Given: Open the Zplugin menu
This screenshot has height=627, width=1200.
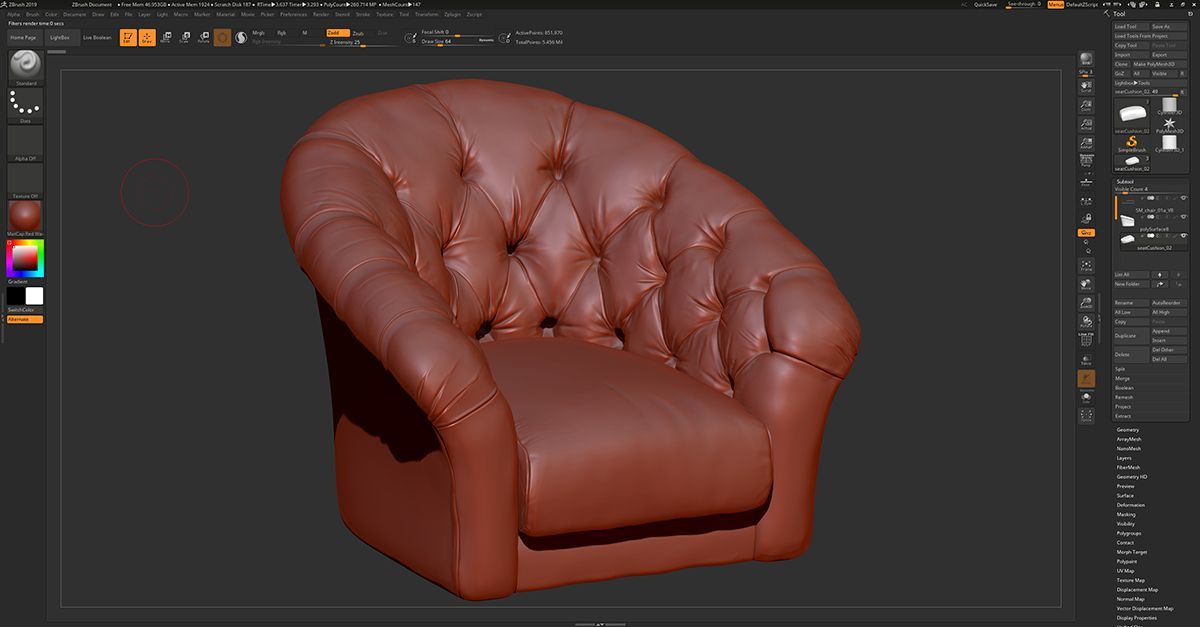Looking at the screenshot, I should (x=452, y=15).
